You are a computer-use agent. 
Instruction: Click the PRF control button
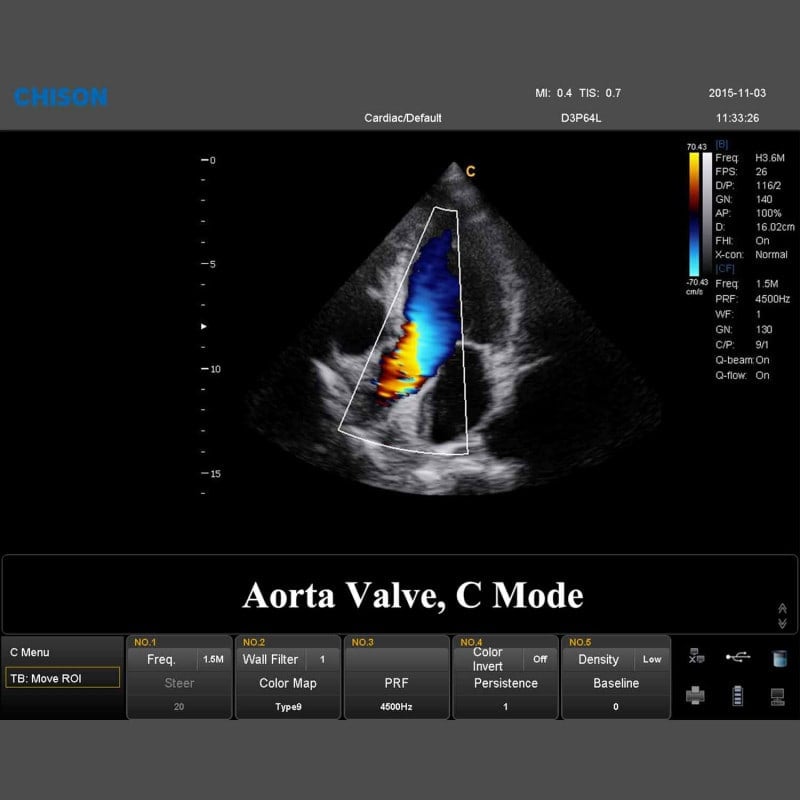(396, 683)
